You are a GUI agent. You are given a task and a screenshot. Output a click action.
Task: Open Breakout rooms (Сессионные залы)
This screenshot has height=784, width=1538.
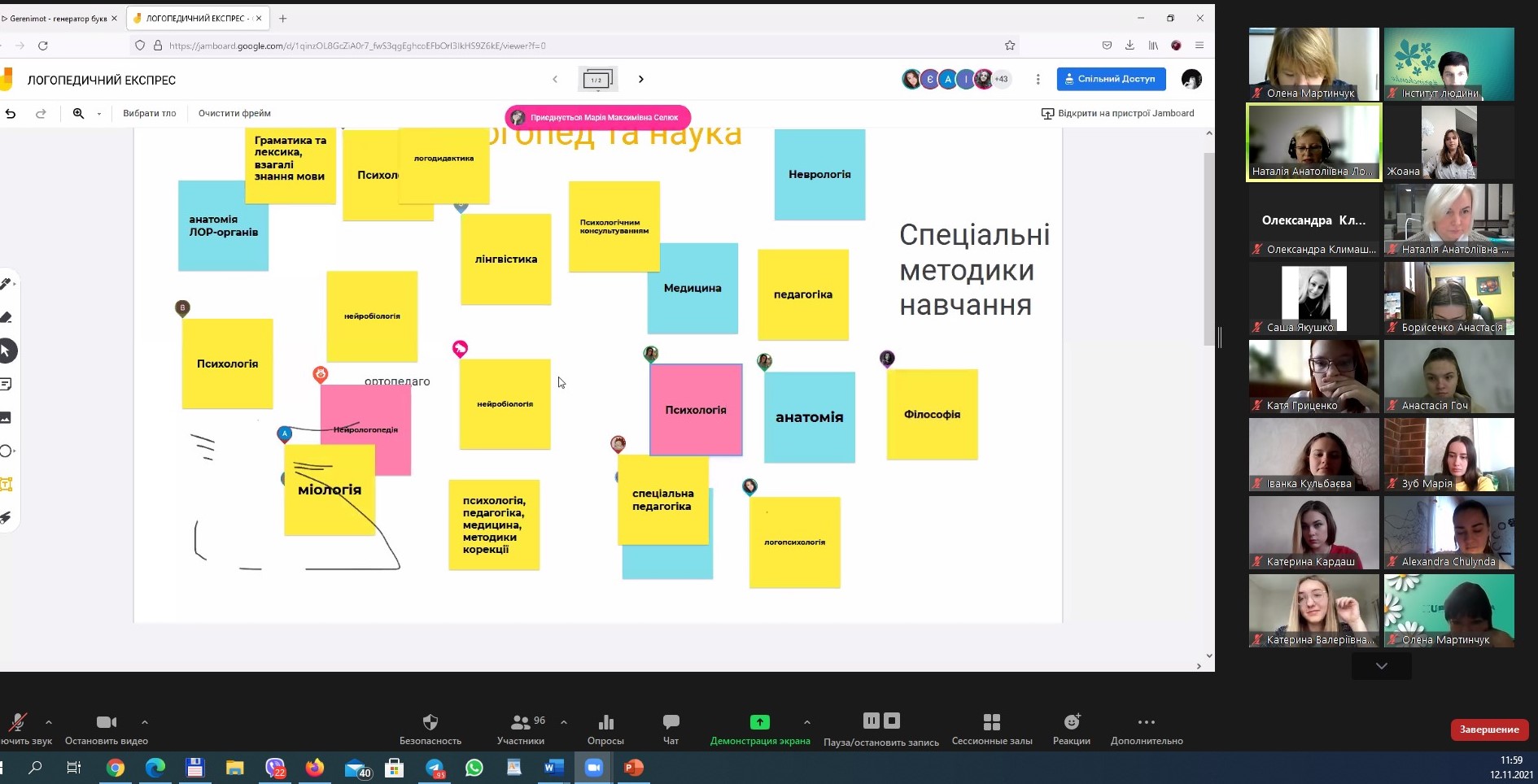point(991,723)
